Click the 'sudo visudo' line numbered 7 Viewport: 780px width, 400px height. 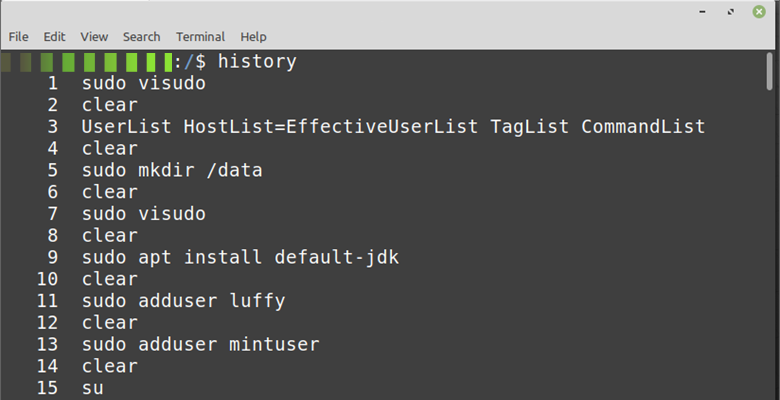pyautogui.click(x=143, y=214)
